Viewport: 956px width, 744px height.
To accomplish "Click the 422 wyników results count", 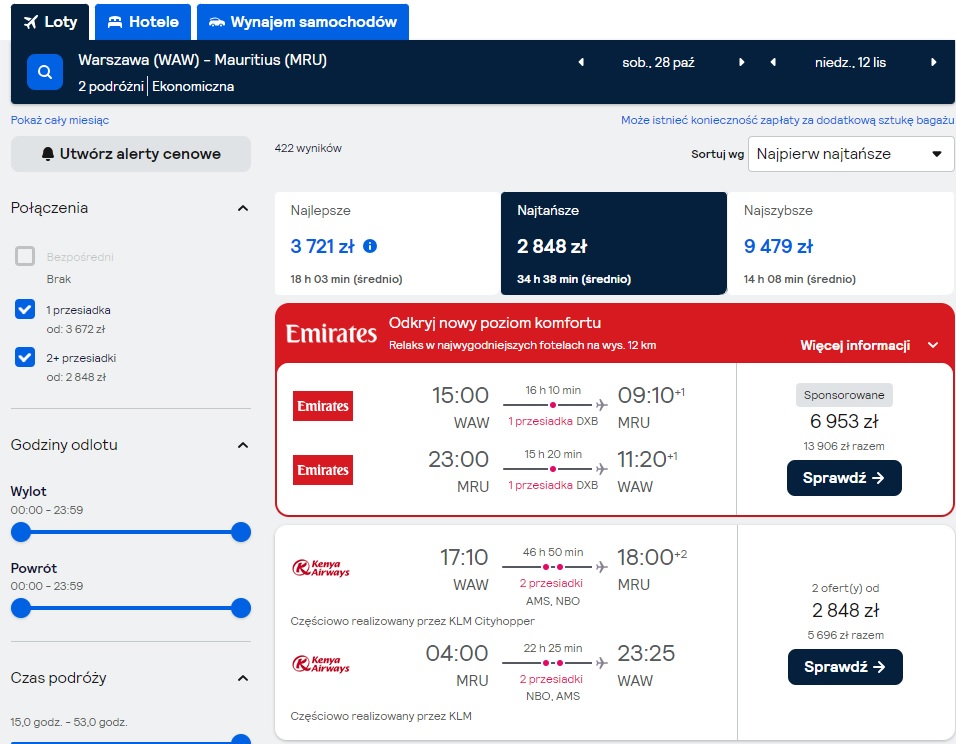I will [x=308, y=148].
